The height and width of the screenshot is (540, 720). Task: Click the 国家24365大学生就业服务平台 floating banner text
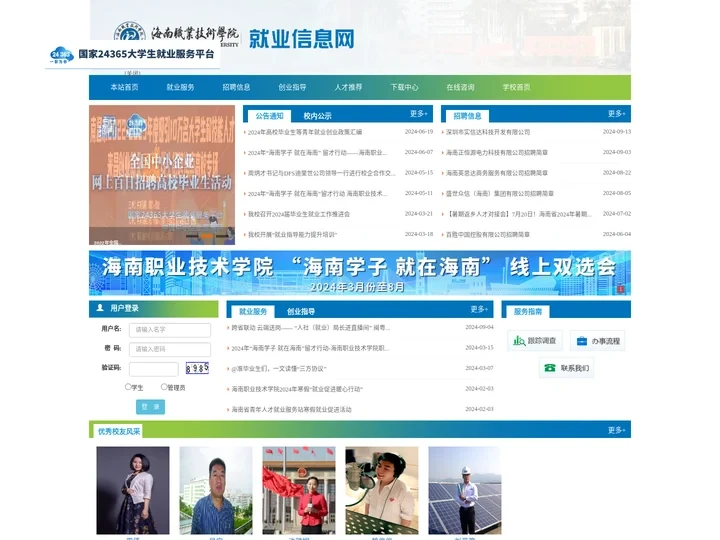(x=146, y=54)
